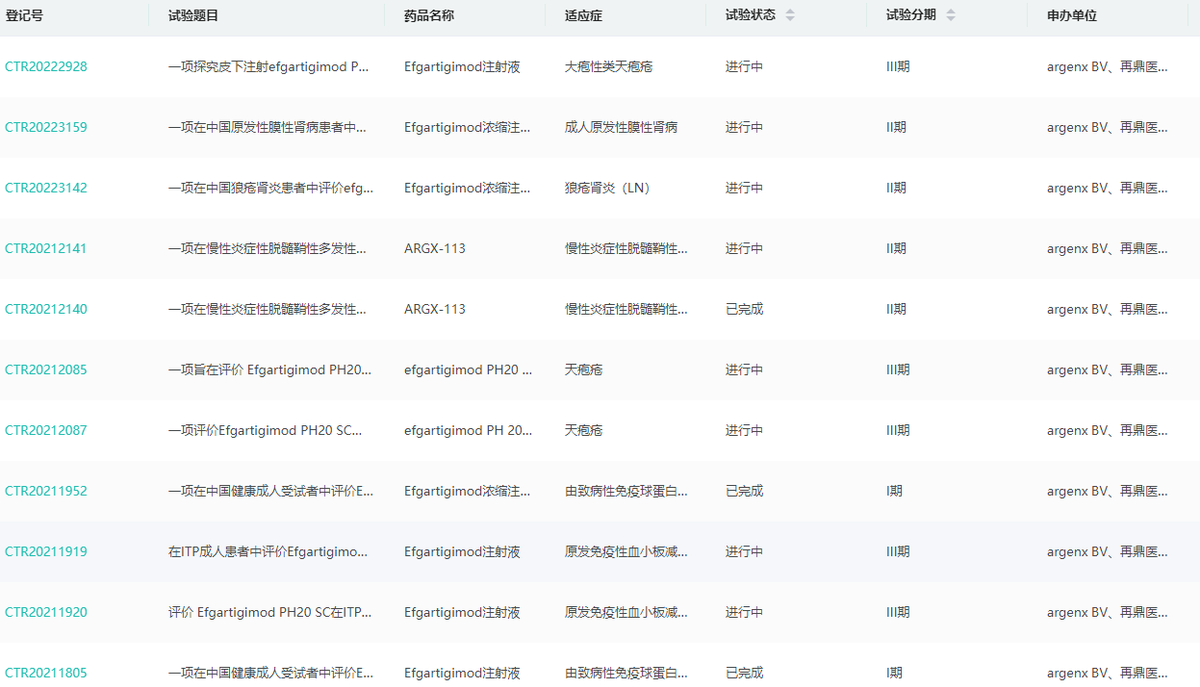
Task: Click 天疱疮 in the CTR20212085 row
Action: [x=584, y=370]
